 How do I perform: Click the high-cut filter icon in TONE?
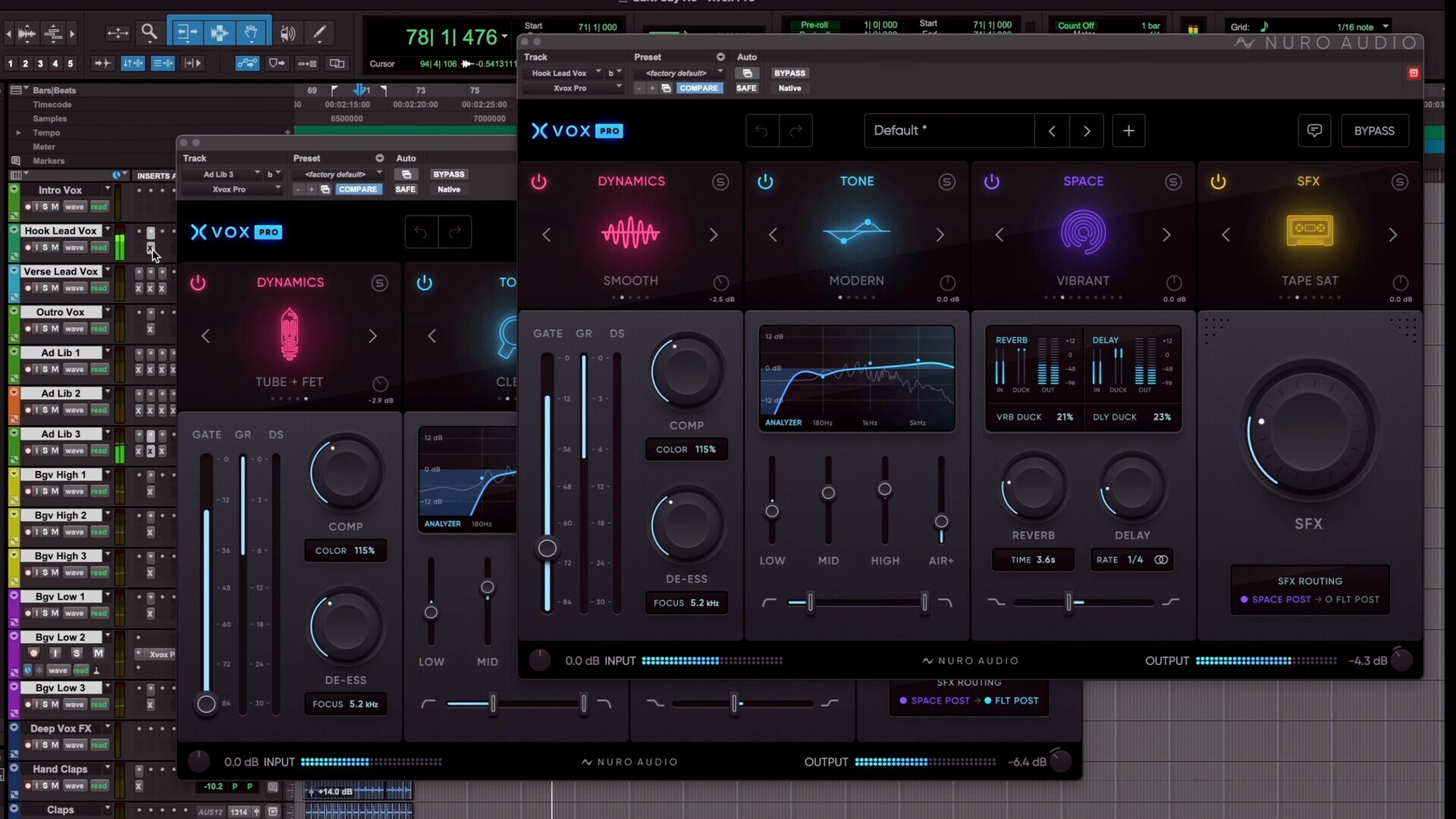[x=945, y=602]
